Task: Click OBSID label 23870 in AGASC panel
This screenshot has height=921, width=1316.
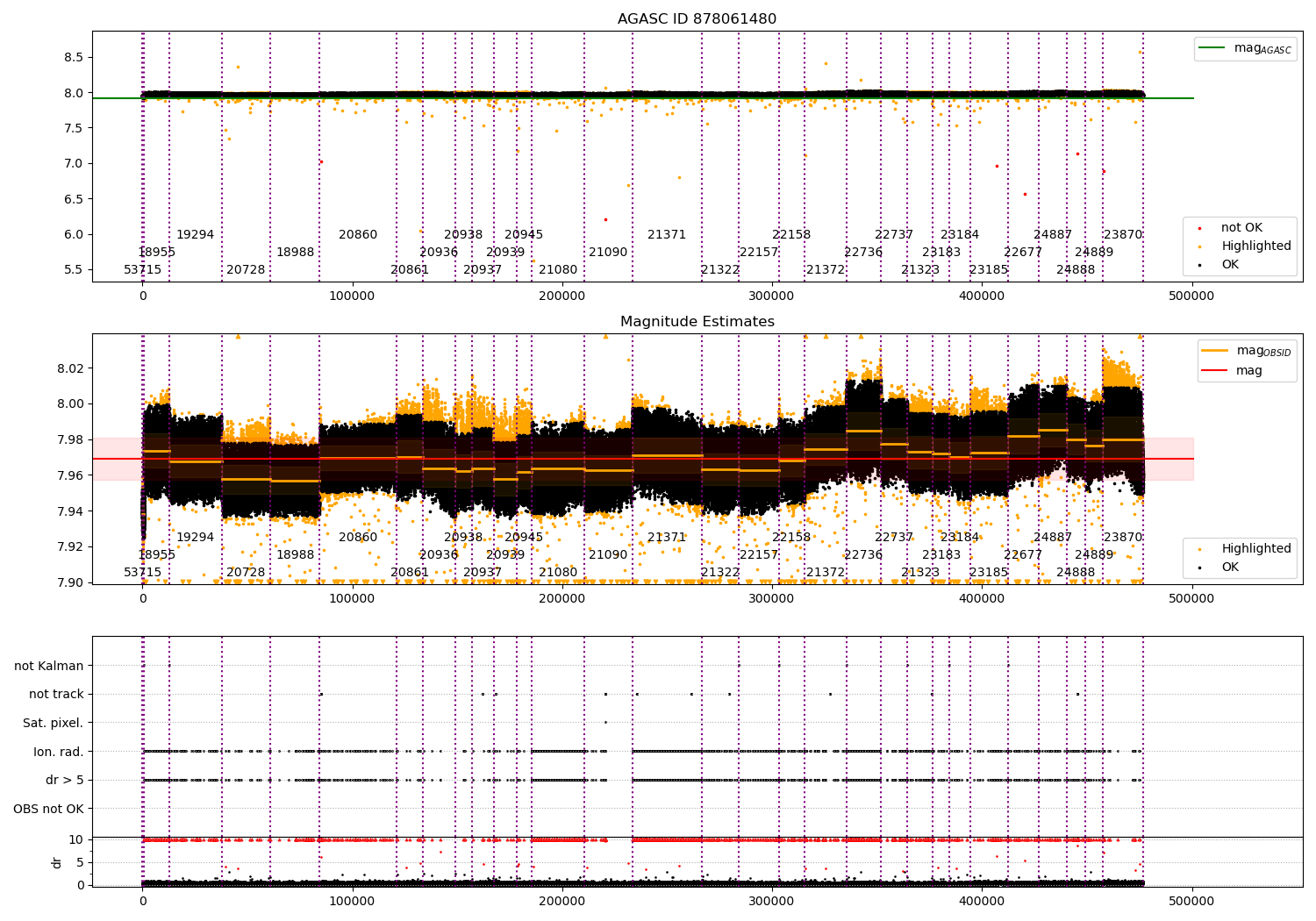Action: click(1123, 235)
